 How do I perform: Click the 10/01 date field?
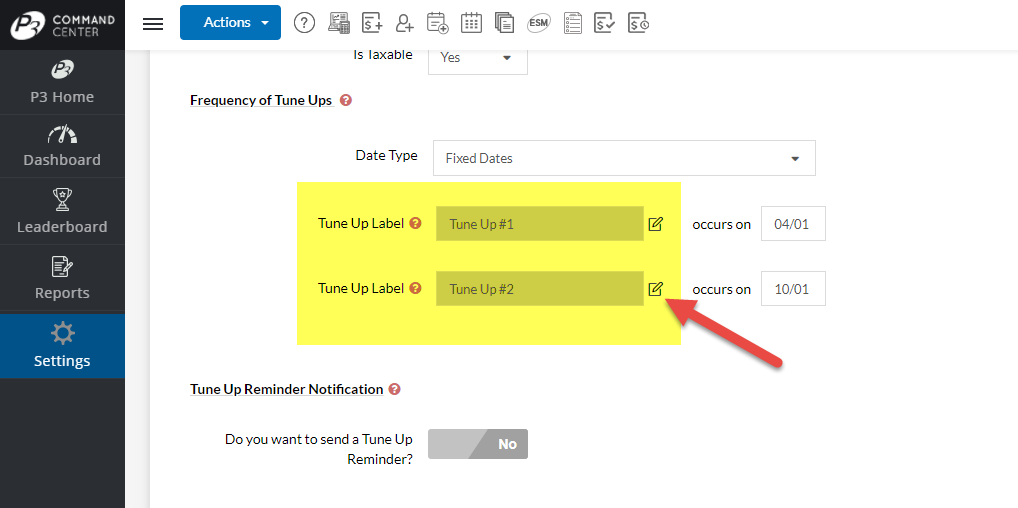pyautogui.click(x=793, y=289)
